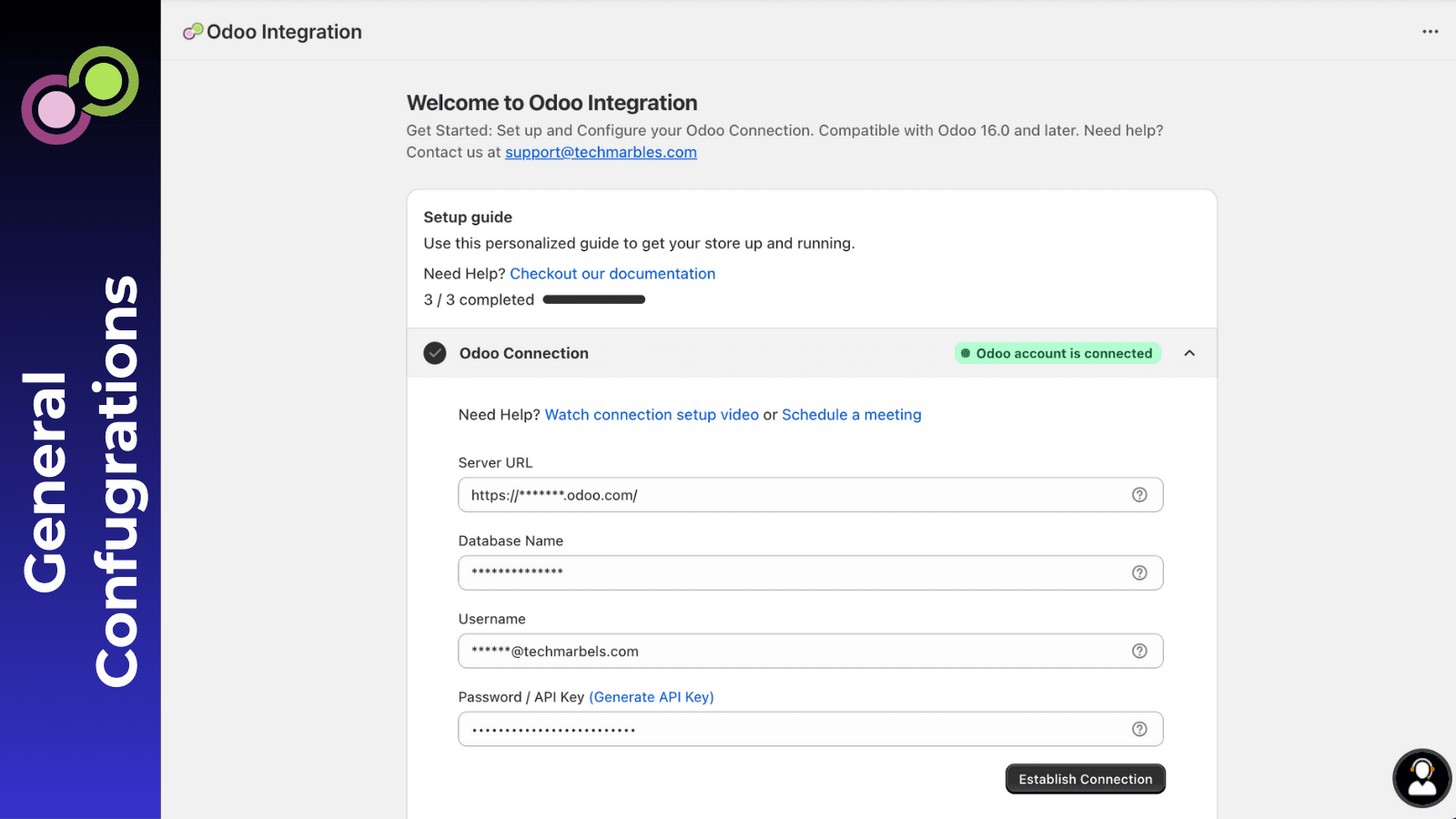Click the Server URL help question icon
The width and height of the screenshot is (1456, 819).
1139,495
